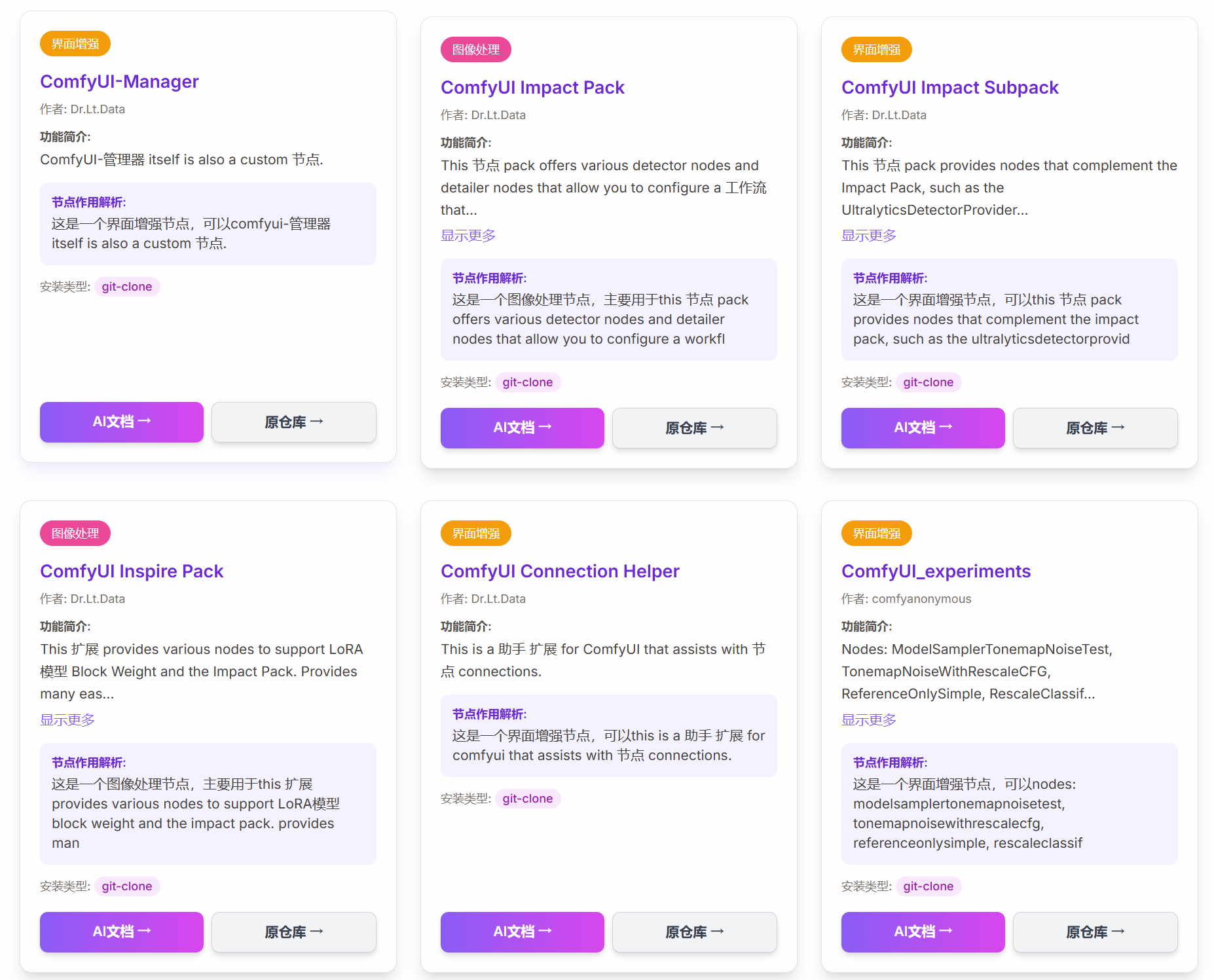Click git-clone tag in ComfyUI Impact Subpack card

click(929, 382)
